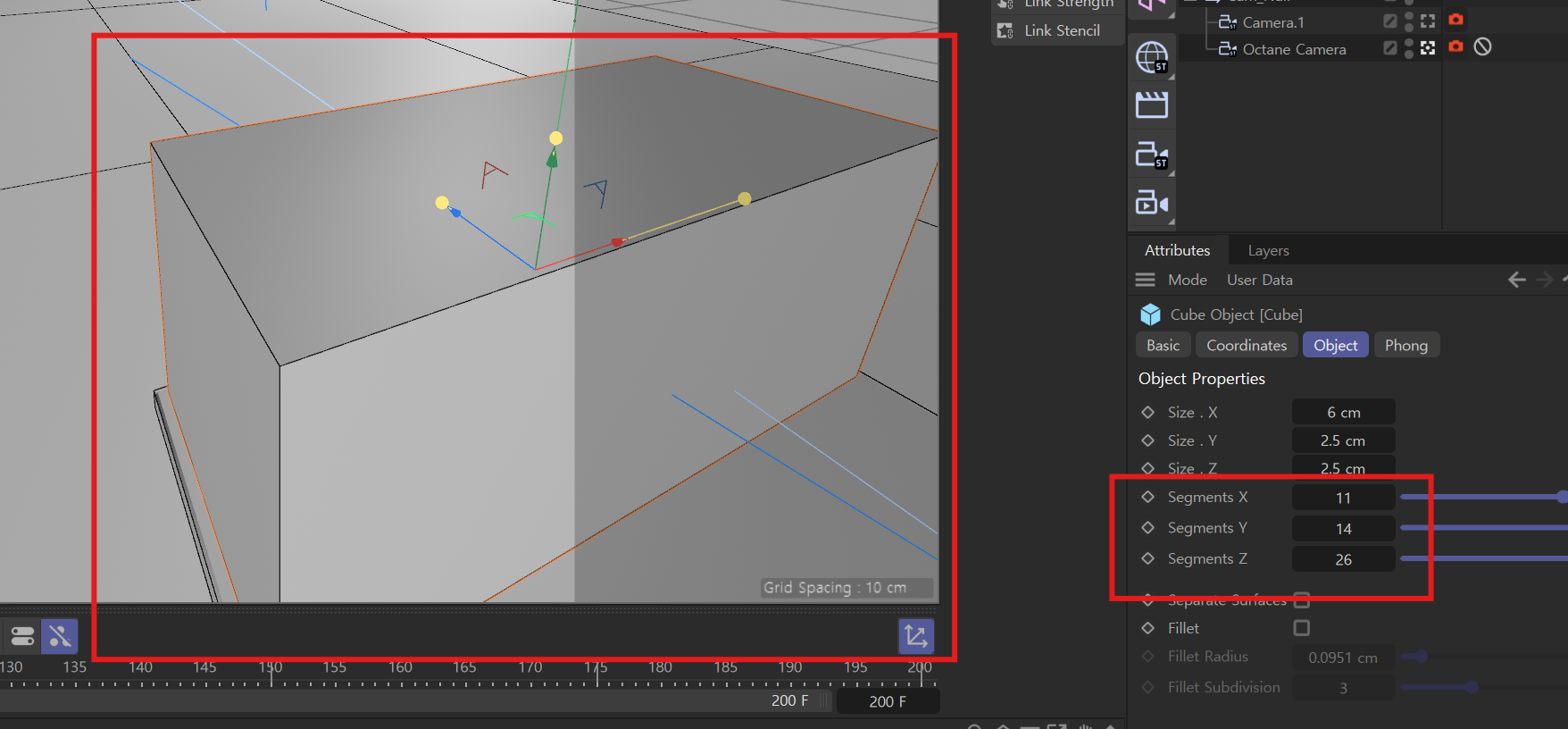Toggle the active camera icon for Camera.1
The height and width of the screenshot is (729, 1568).
tap(1428, 21)
